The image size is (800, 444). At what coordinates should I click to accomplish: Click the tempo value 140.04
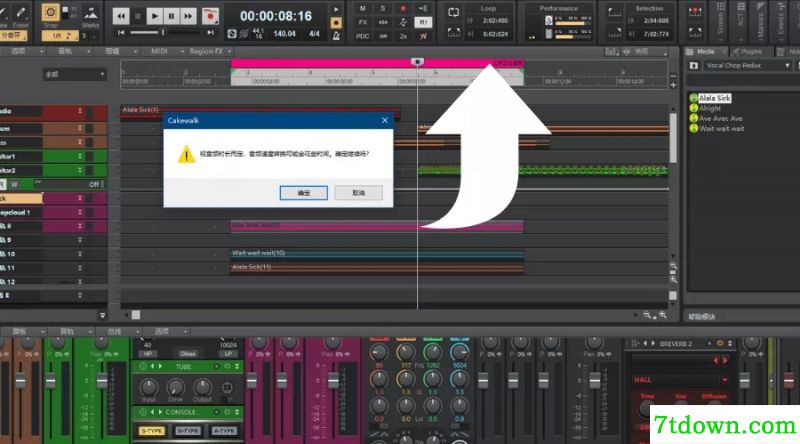click(x=285, y=34)
